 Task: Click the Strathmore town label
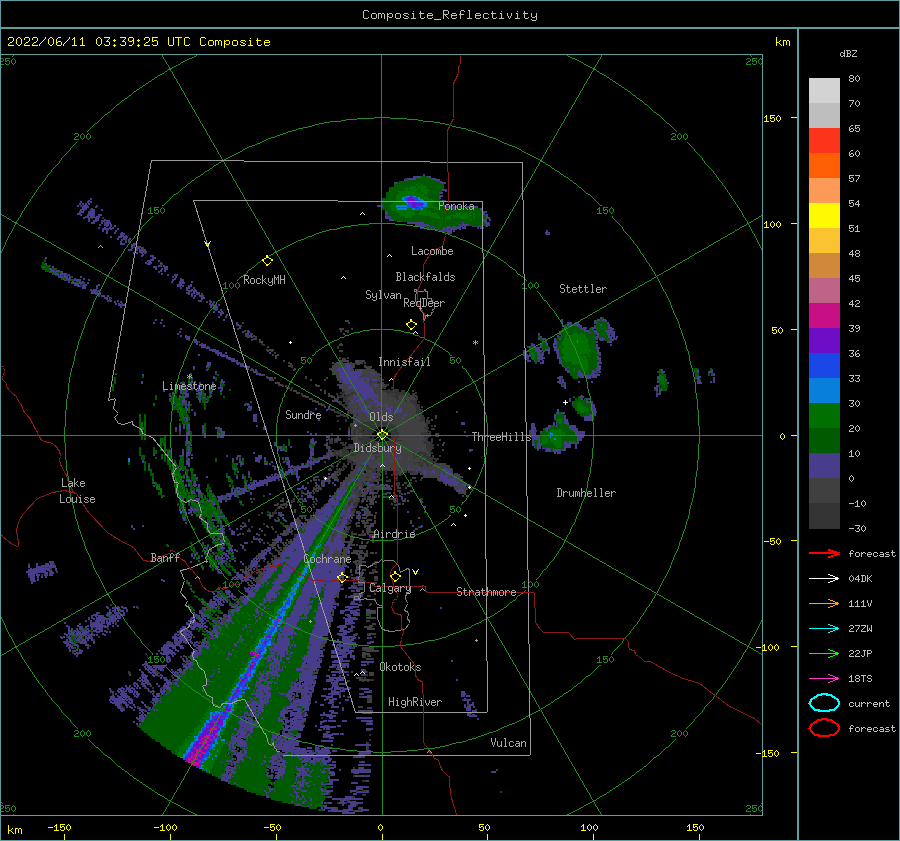click(x=486, y=592)
